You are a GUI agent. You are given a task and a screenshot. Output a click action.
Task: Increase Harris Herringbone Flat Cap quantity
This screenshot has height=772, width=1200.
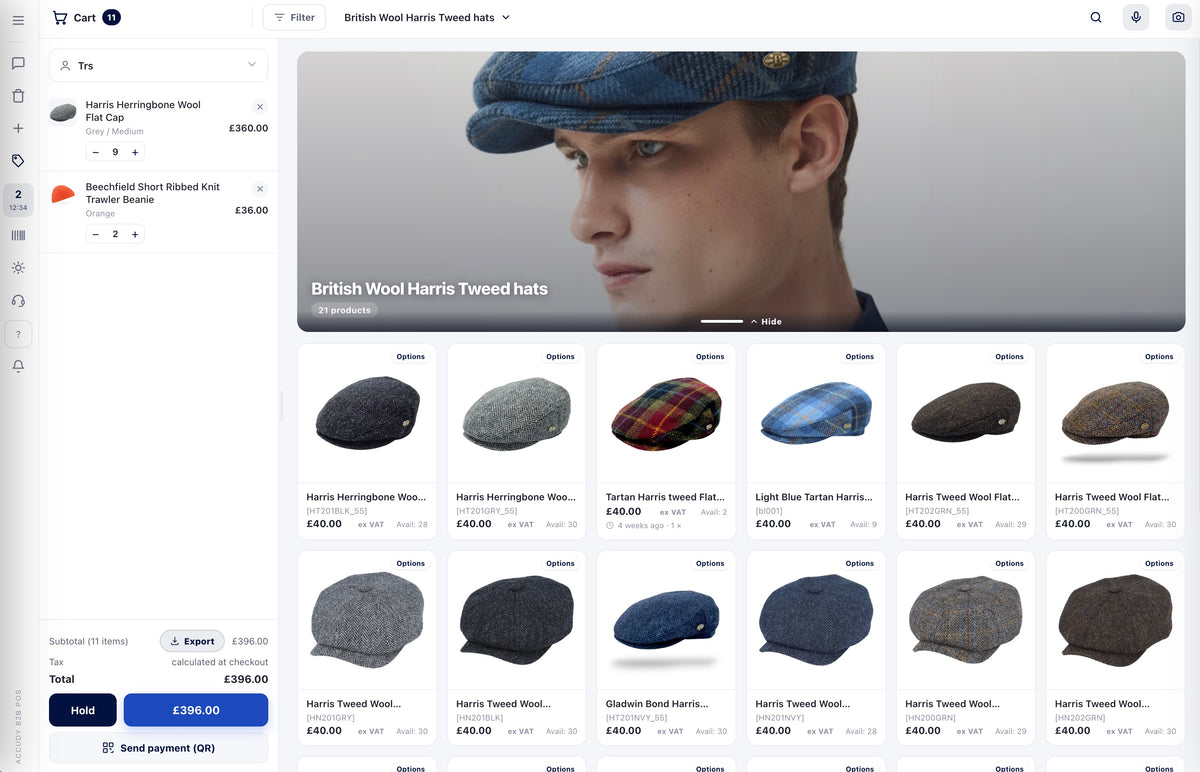pos(135,152)
